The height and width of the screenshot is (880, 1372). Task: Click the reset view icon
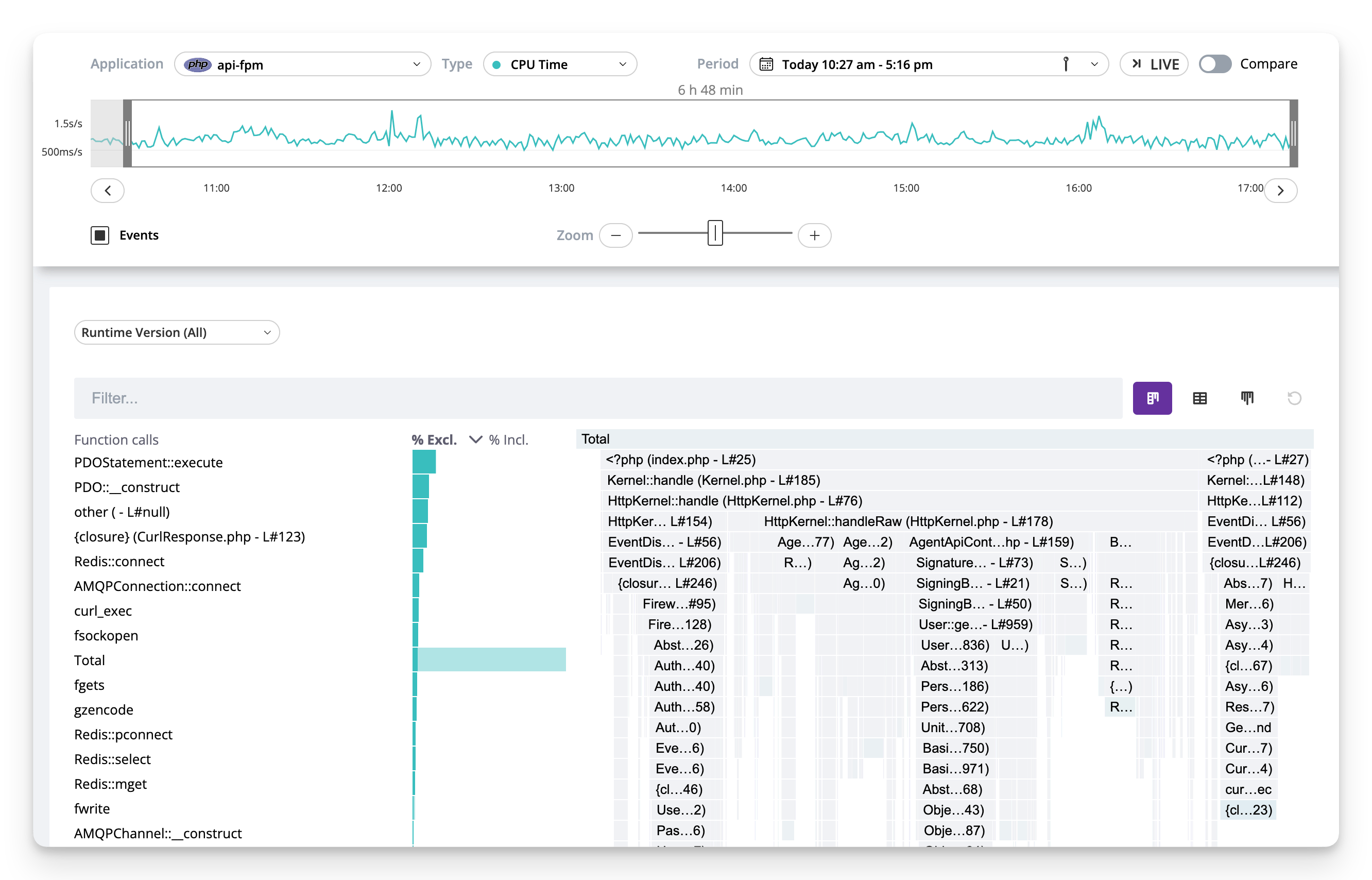[1294, 398]
